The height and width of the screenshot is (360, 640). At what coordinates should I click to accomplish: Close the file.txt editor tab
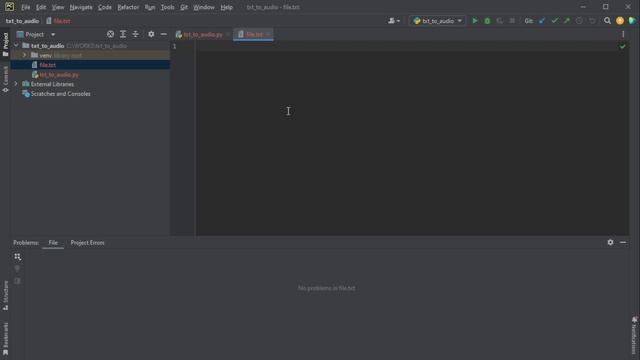click(268, 35)
